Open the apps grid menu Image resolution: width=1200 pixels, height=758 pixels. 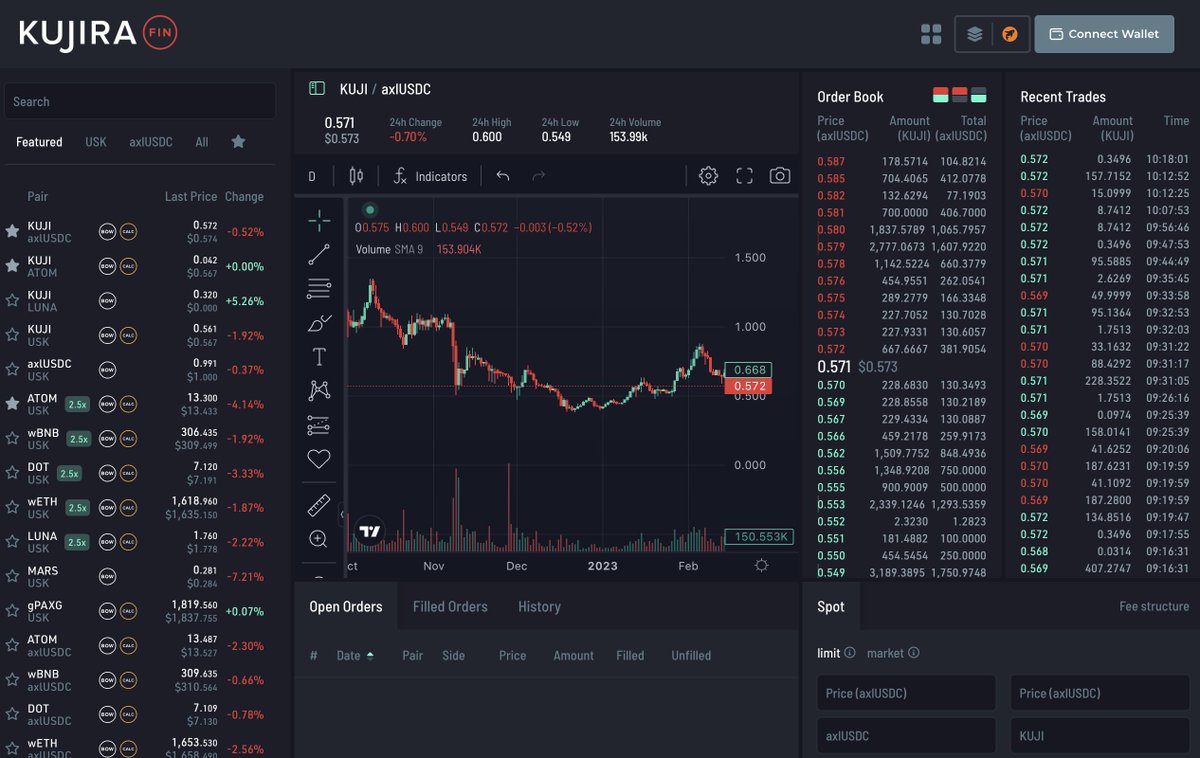931,34
